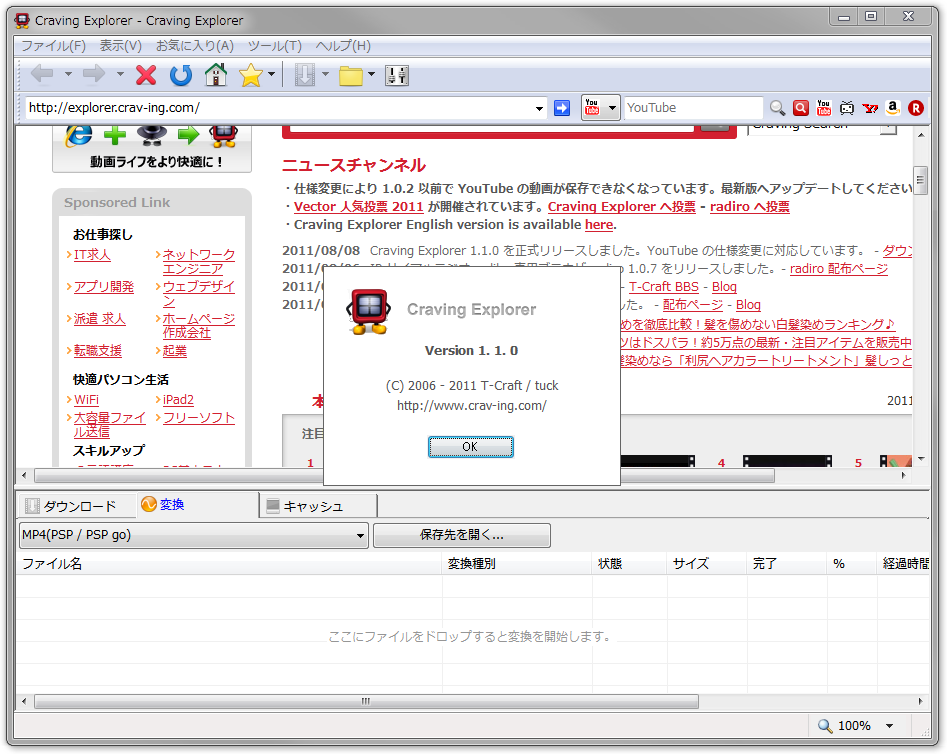The image size is (947, 754).
Task: Click the Forward navigation arrow
Action: [x=94, y=74]
